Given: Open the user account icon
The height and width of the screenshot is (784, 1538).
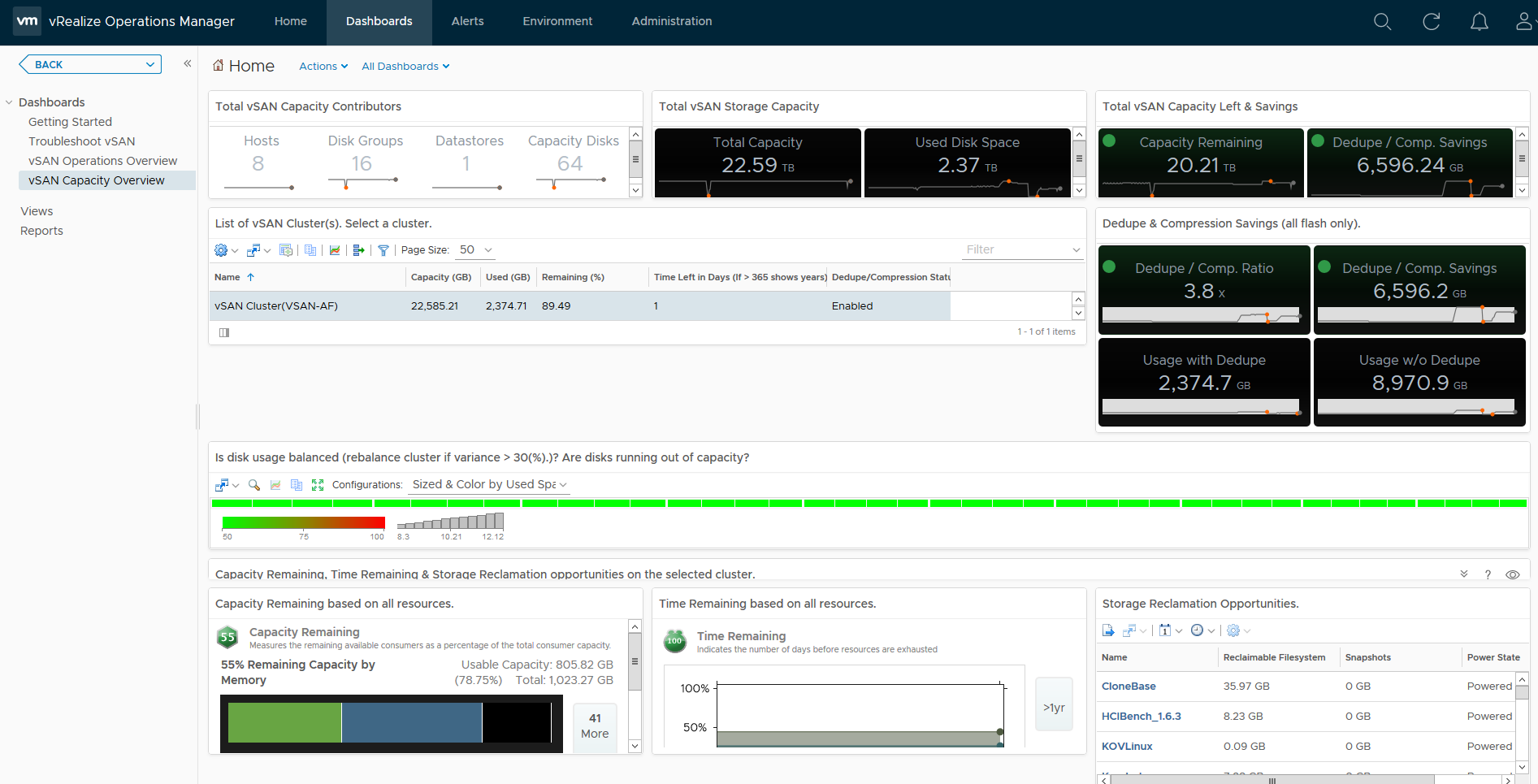Looking at the screenshot, I should tap(1524, 22).
